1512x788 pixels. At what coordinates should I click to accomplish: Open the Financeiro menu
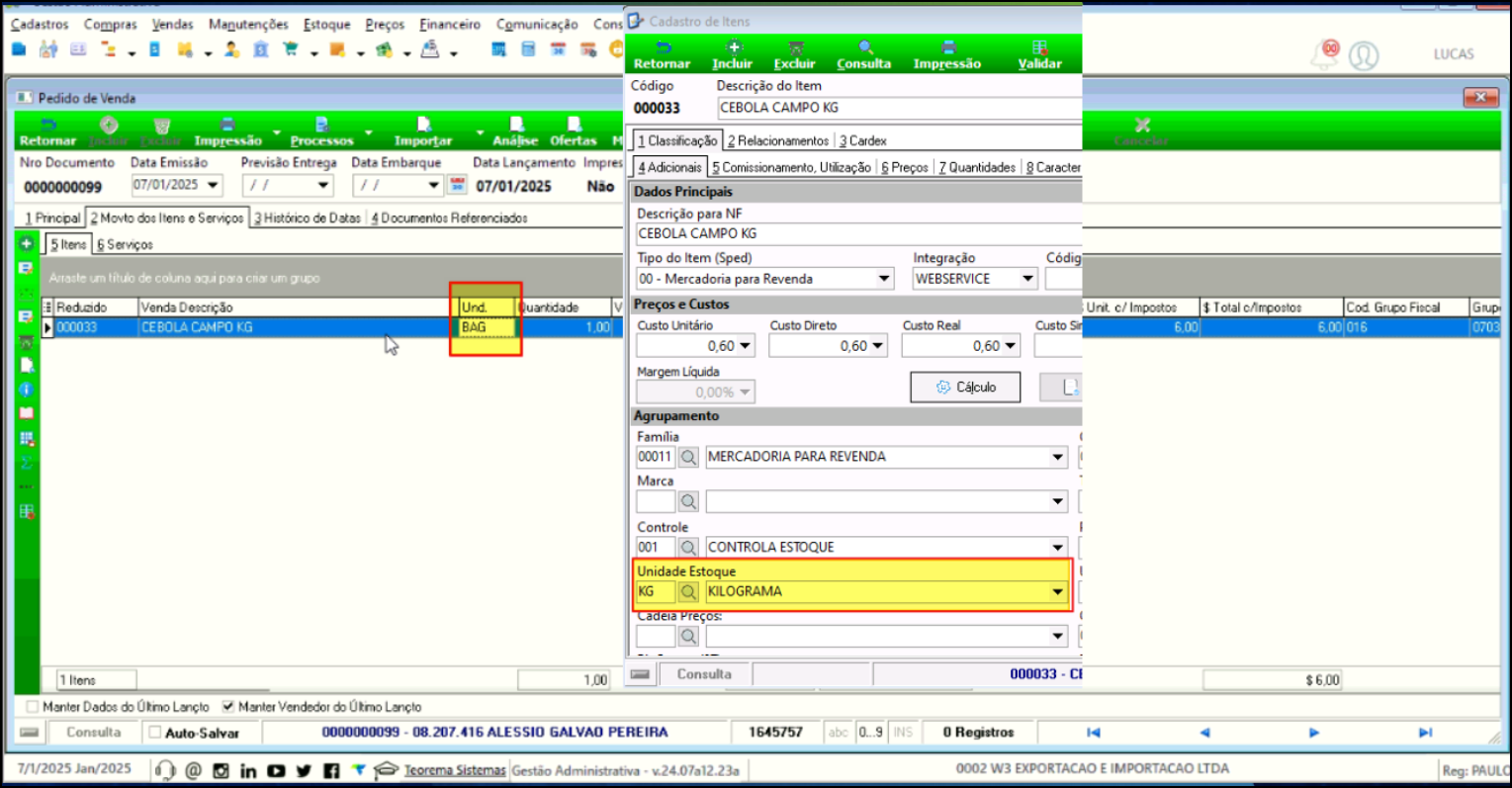[x=450, y=24]
